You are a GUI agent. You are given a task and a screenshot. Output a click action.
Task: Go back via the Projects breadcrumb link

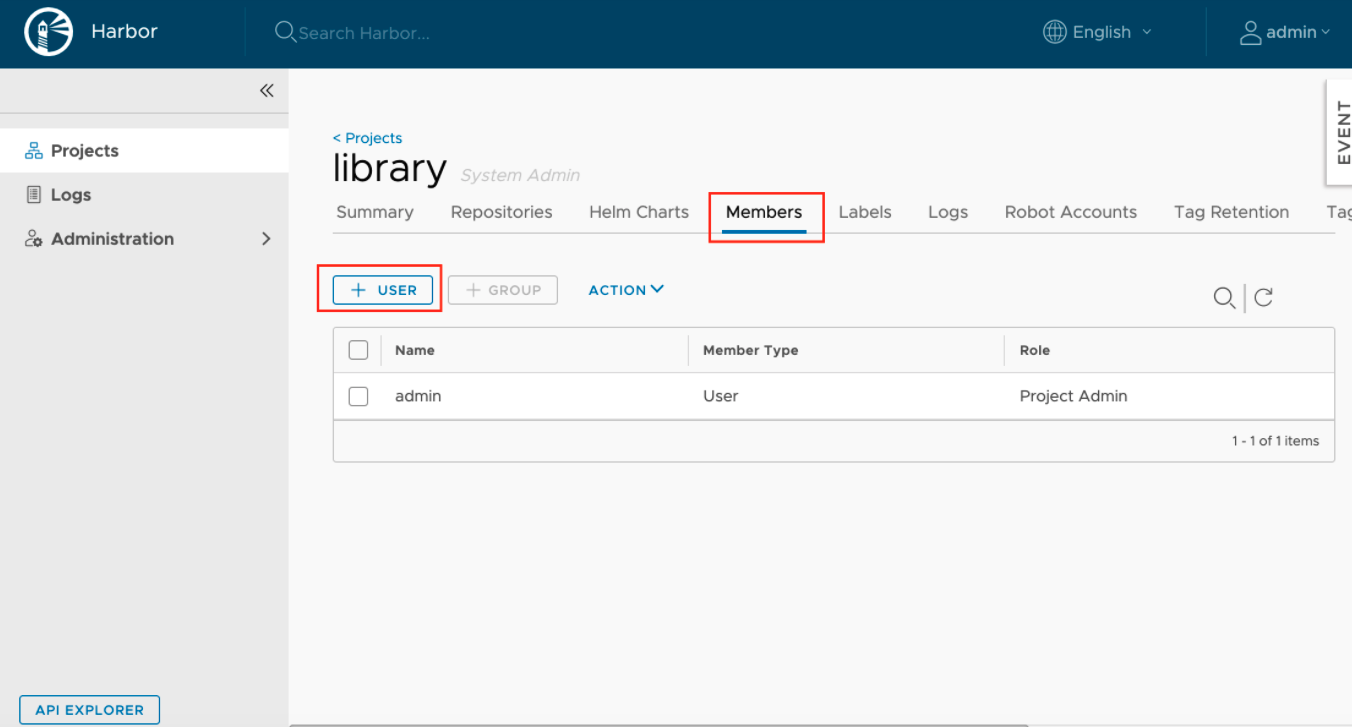click(368, 138)
